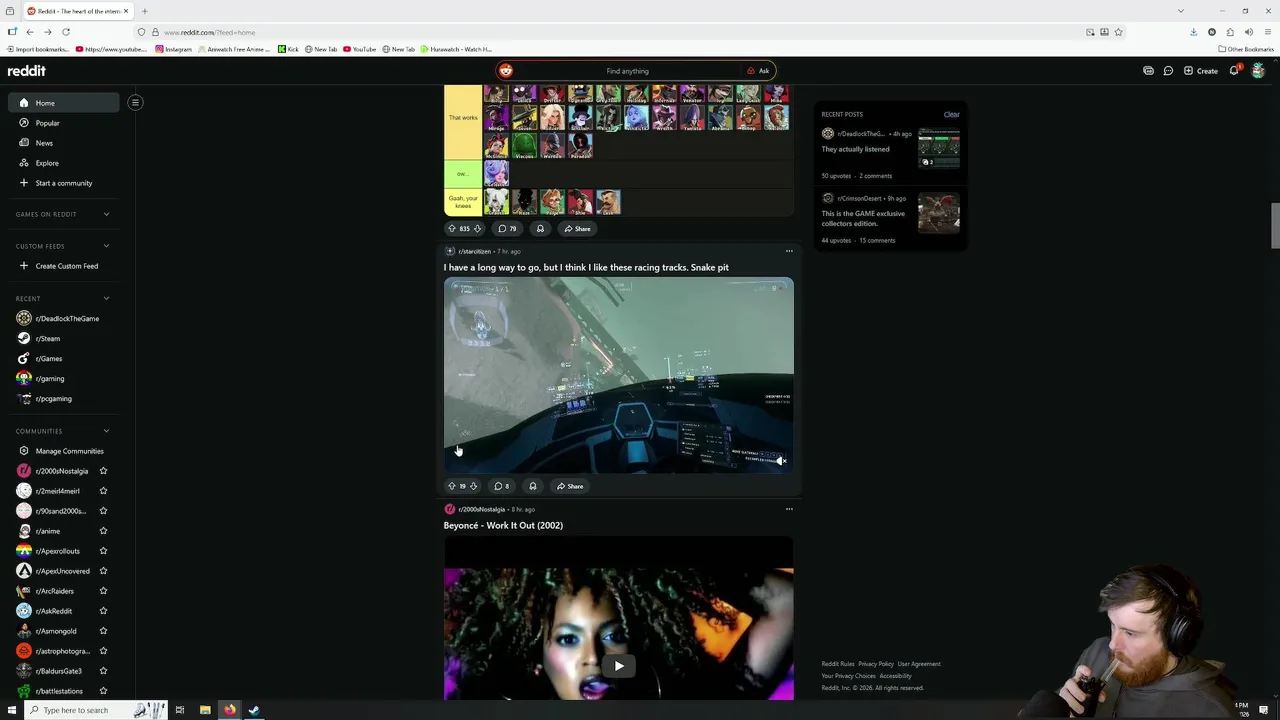Favorite r/2000sNostalgia with star

pos(103,471)
